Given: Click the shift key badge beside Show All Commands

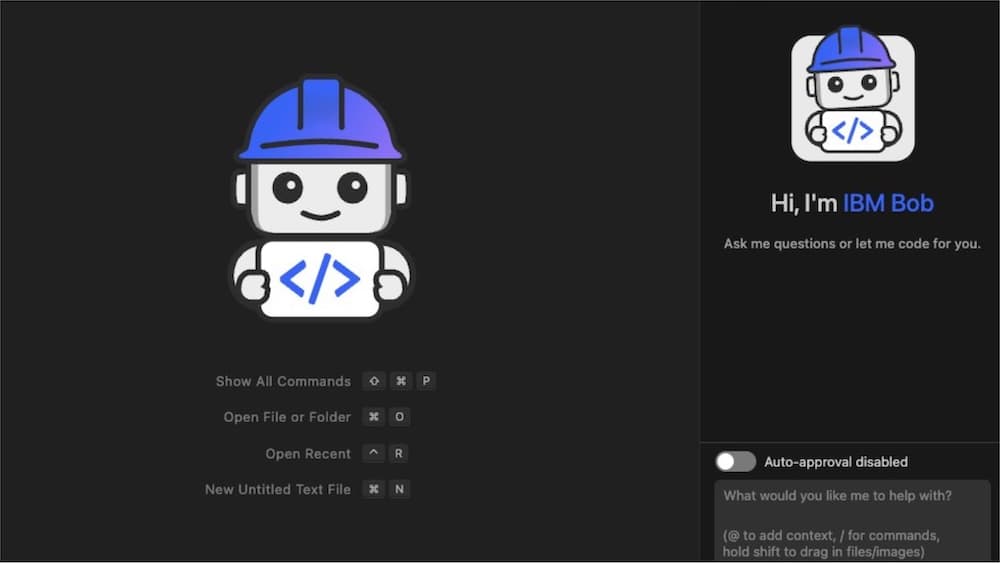Looking at the screenshot, I should pyautogui.click(x=374, y=381).
